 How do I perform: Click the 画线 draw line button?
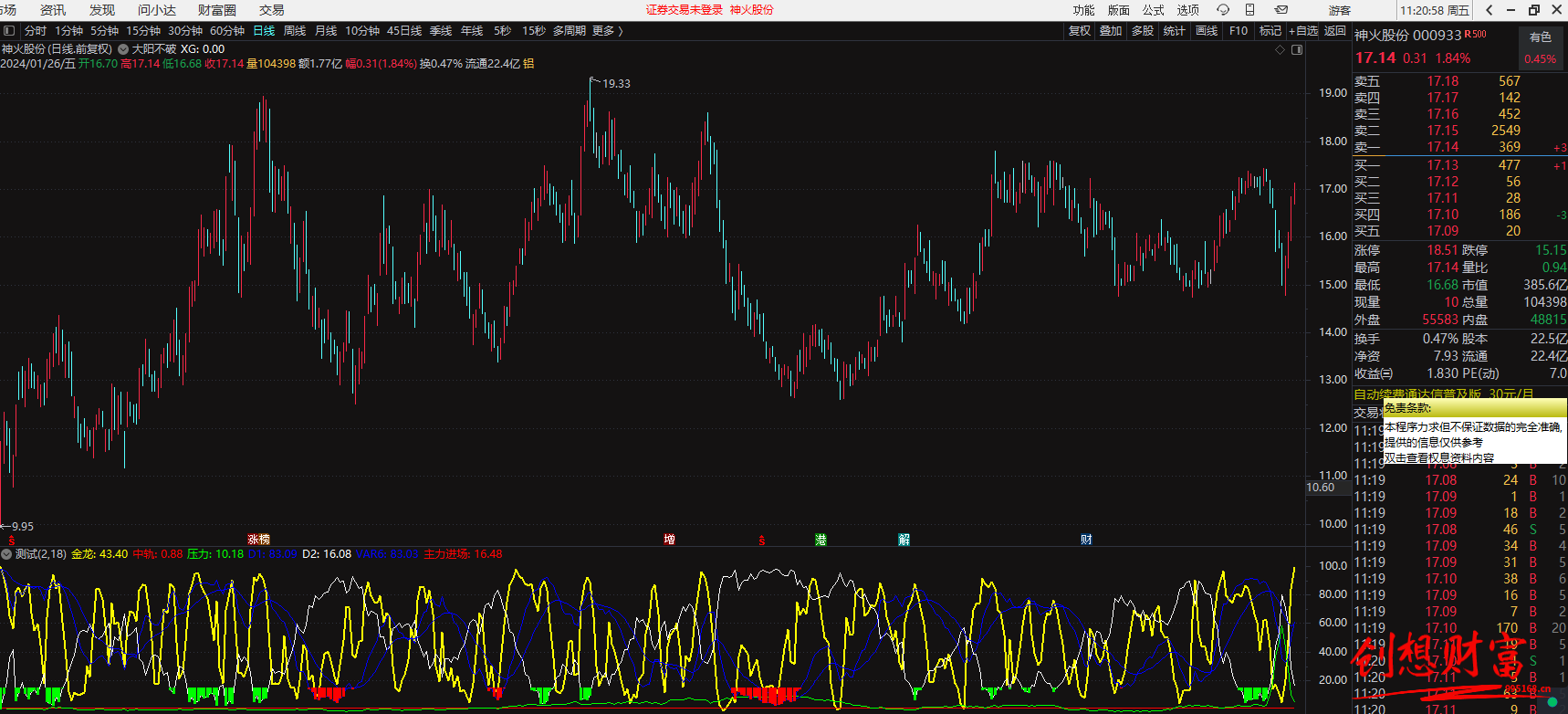tap(1207, 31)
